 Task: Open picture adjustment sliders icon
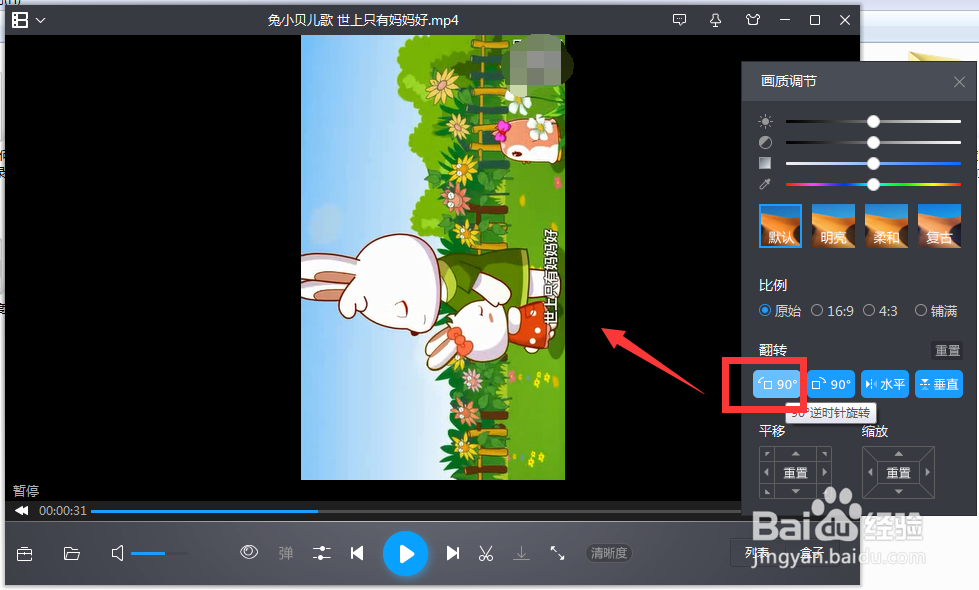point(322,553)
